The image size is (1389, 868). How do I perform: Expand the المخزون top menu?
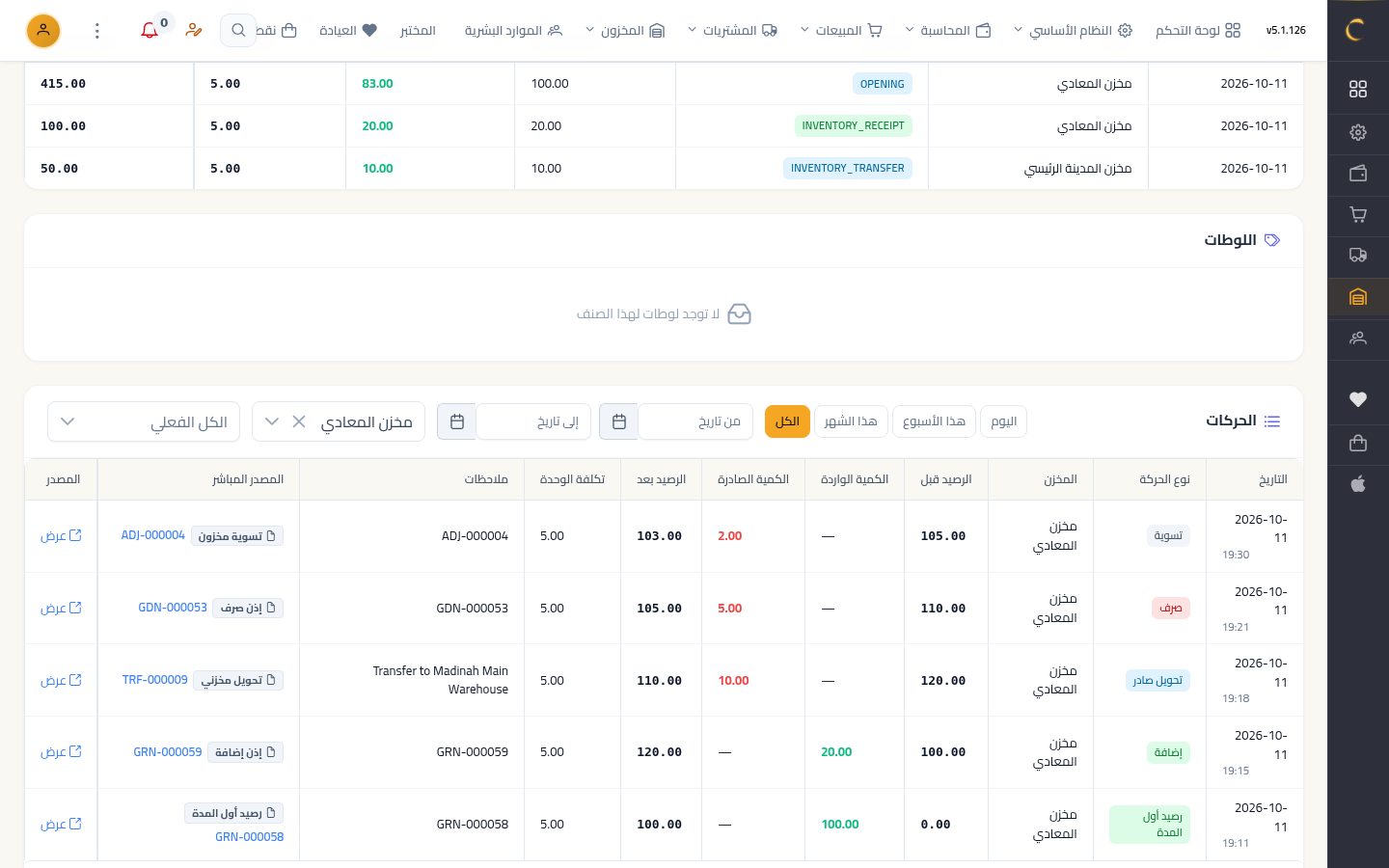coord(625,31)
